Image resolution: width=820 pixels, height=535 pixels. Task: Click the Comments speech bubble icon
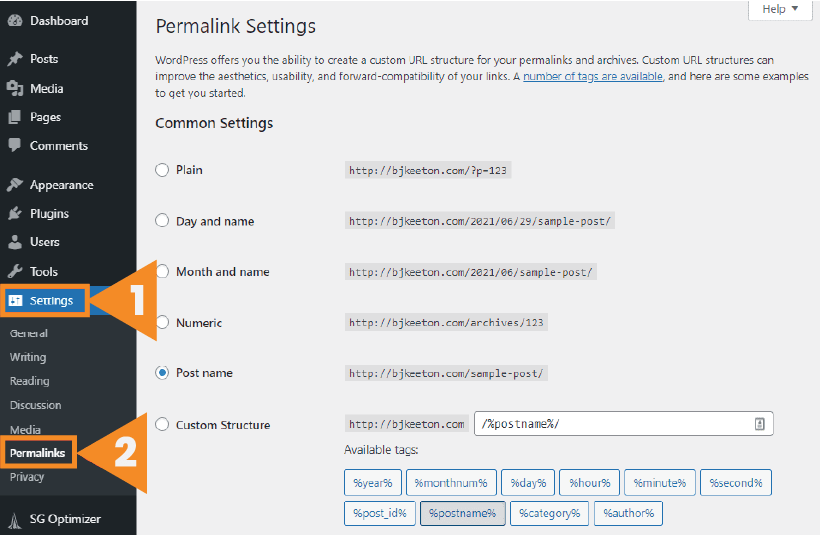pos(15,145)
